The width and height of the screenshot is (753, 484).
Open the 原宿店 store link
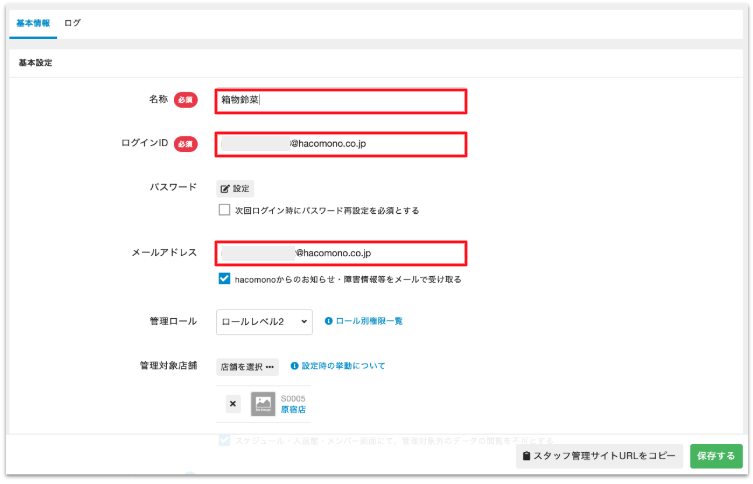click(x=294, y=410)
